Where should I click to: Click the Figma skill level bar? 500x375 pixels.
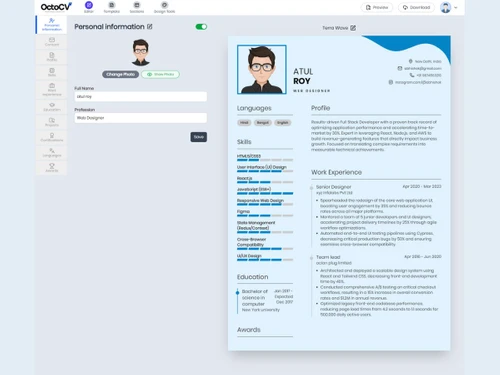(x=265, y=216)
